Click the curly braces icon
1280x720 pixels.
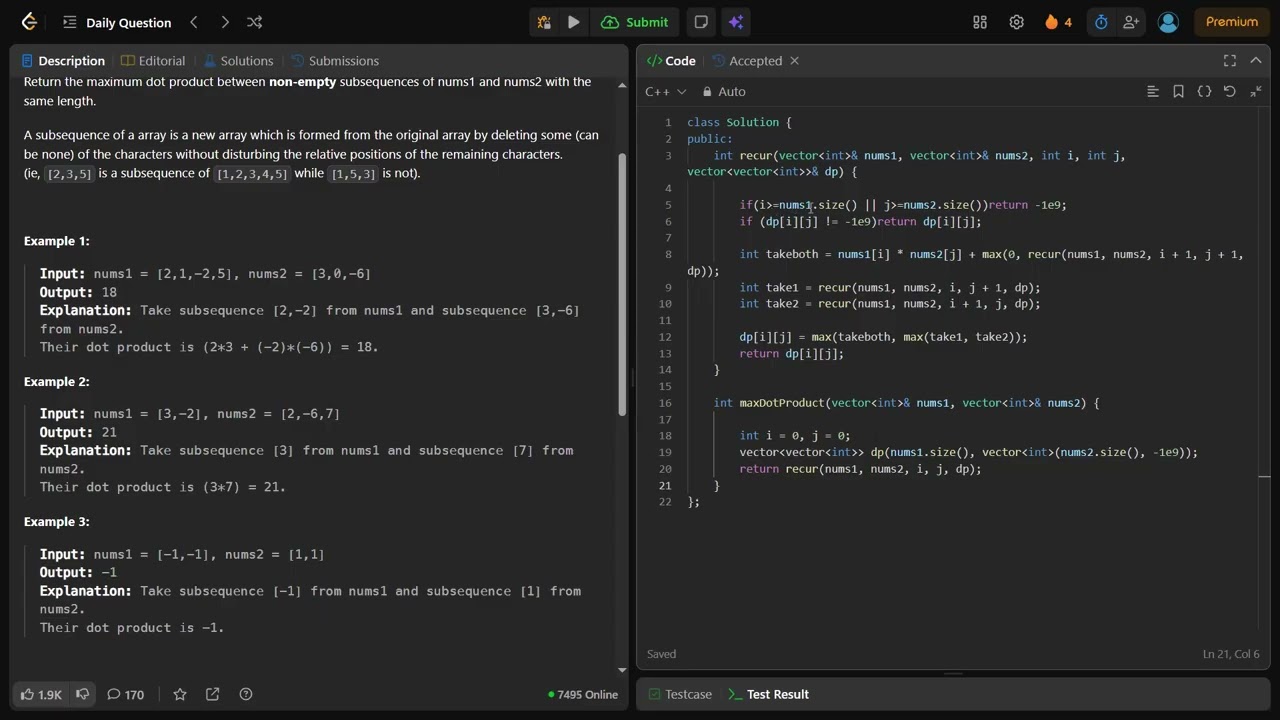pyautogui.click(x=1204, y=92)
